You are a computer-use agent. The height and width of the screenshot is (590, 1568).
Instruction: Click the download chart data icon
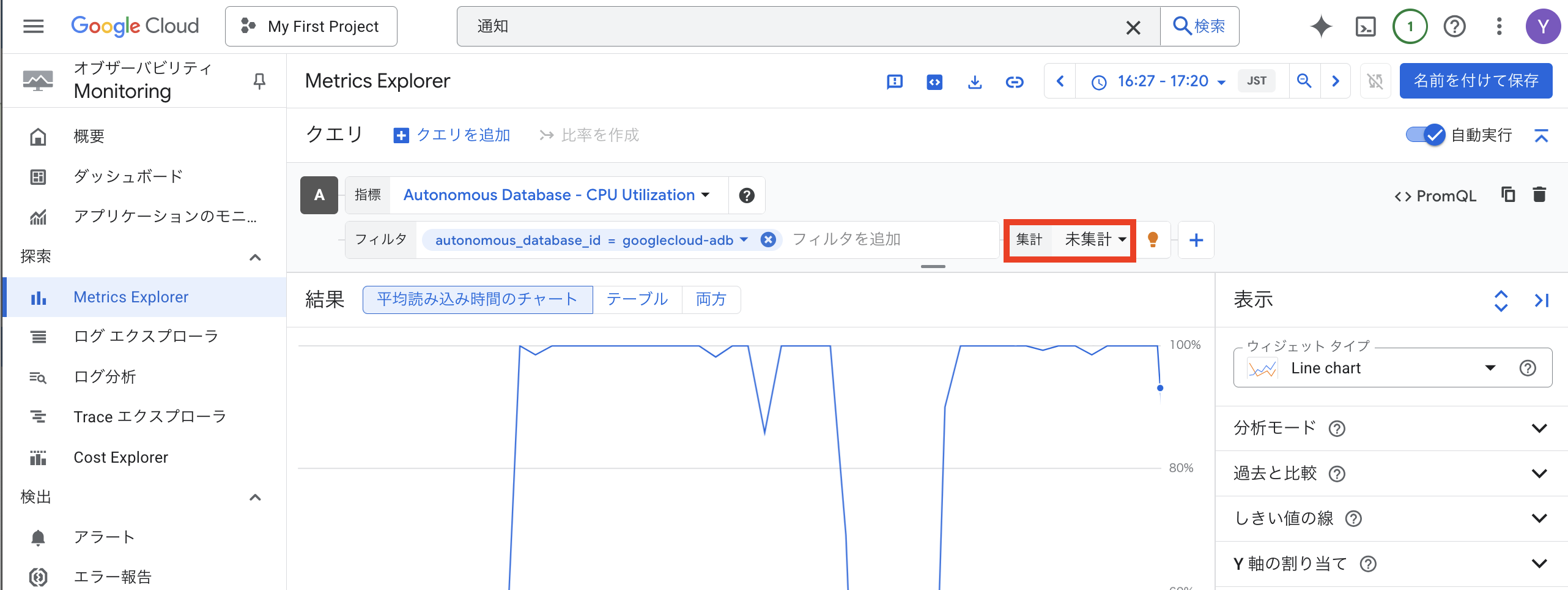975,81
